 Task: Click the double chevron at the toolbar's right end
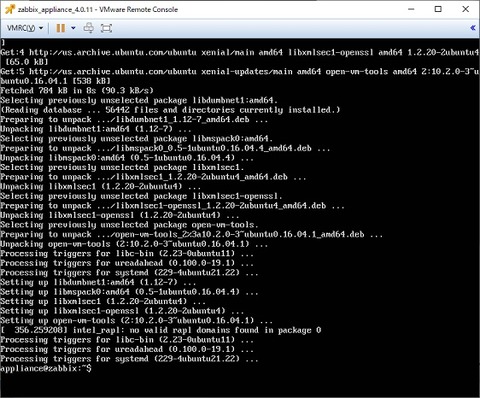coord(473,28)
